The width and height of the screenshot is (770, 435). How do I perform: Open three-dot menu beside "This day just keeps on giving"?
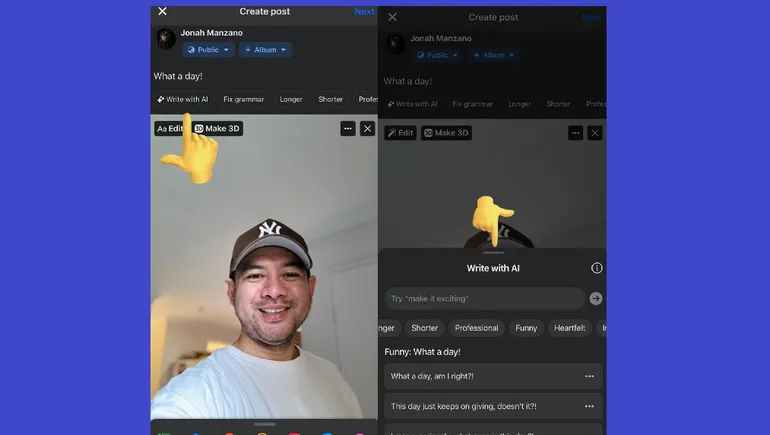589,406
